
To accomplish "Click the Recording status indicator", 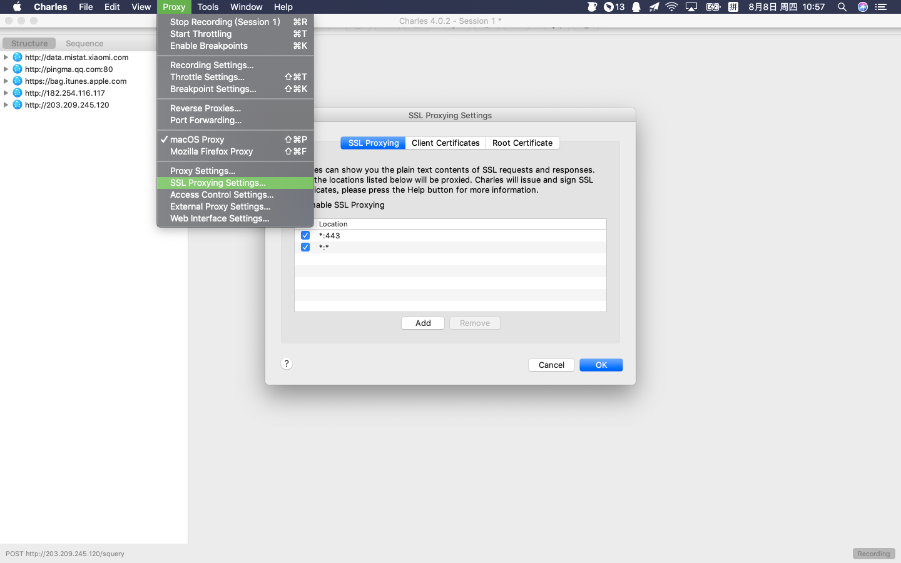I will pos(873,554).
